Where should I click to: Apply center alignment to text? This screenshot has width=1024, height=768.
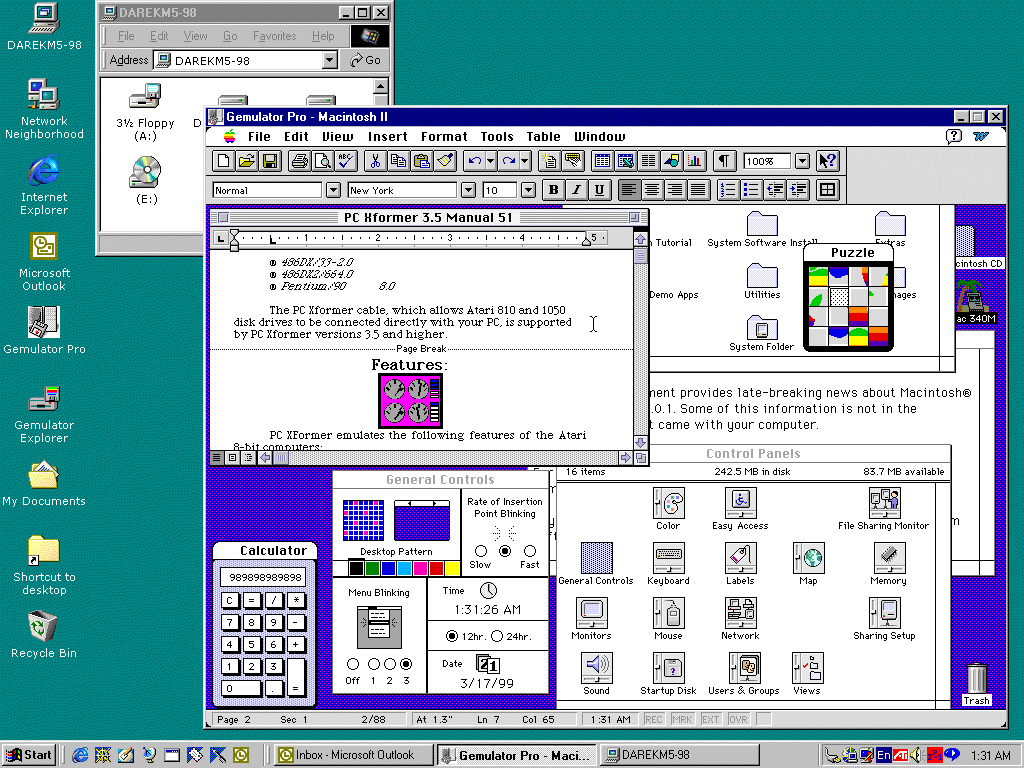[x=652, y=190]
